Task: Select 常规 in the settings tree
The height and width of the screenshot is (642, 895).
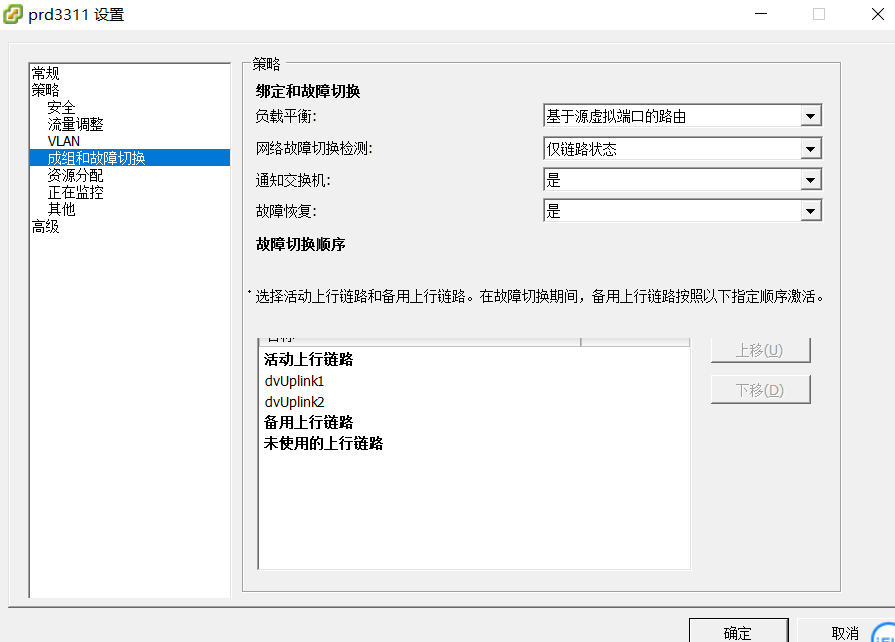Action: click(x=46, y=73)
